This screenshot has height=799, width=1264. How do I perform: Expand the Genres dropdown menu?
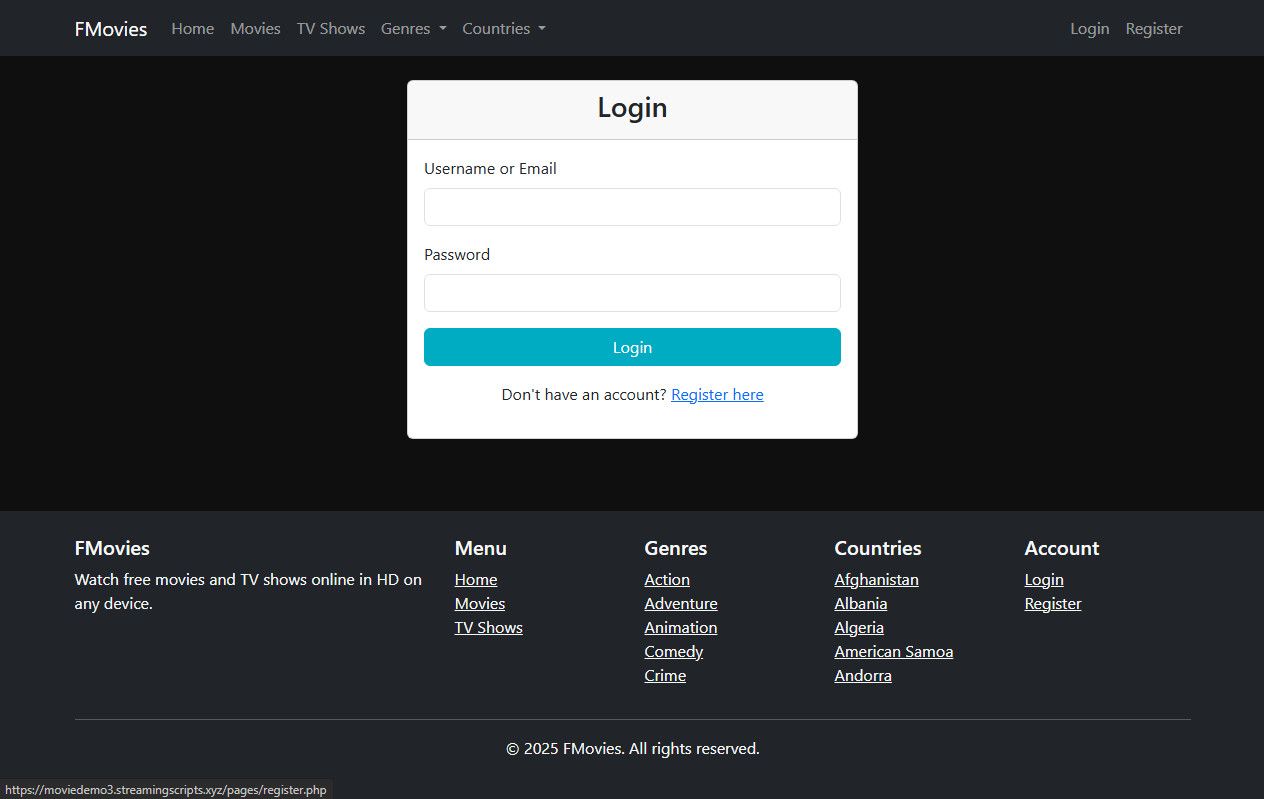point(413,29)
